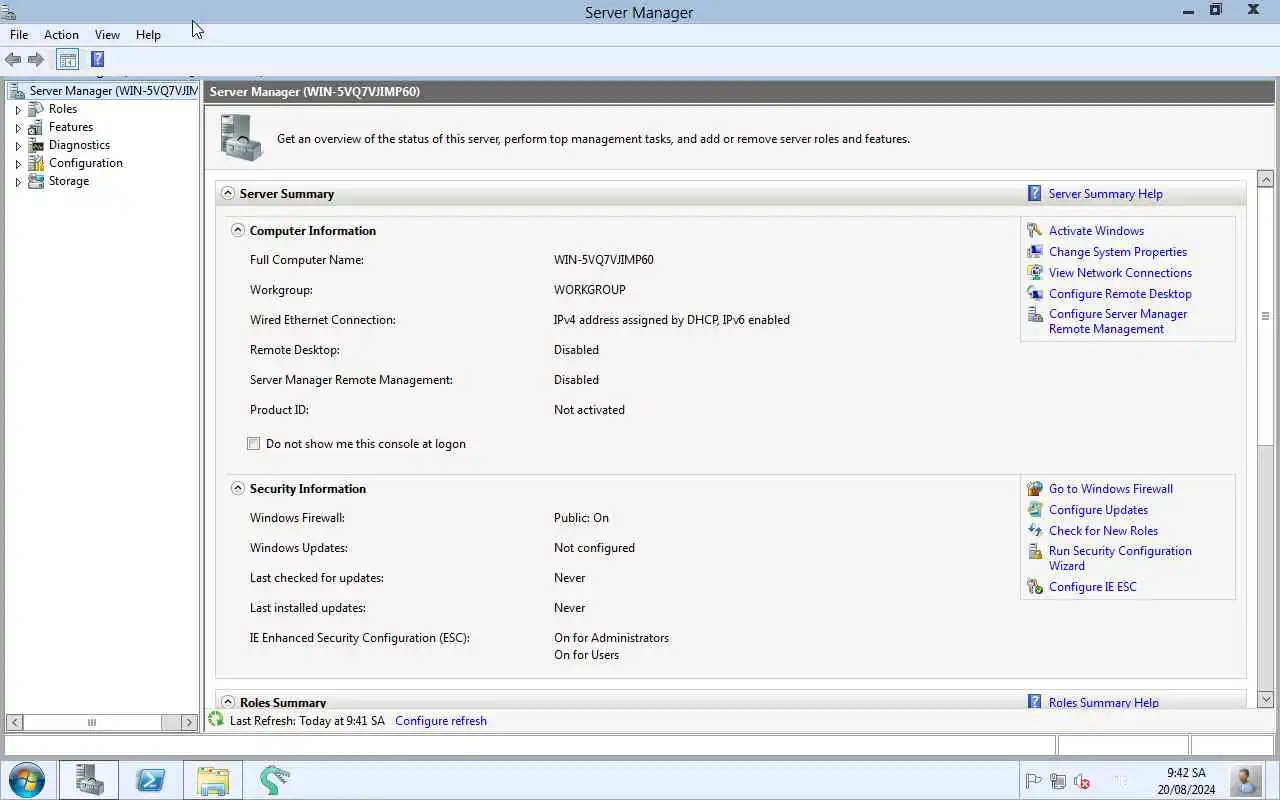Click the Check for New Roles icon
This screenshot has width=1280, height=800.
[x=1035, y=531]
